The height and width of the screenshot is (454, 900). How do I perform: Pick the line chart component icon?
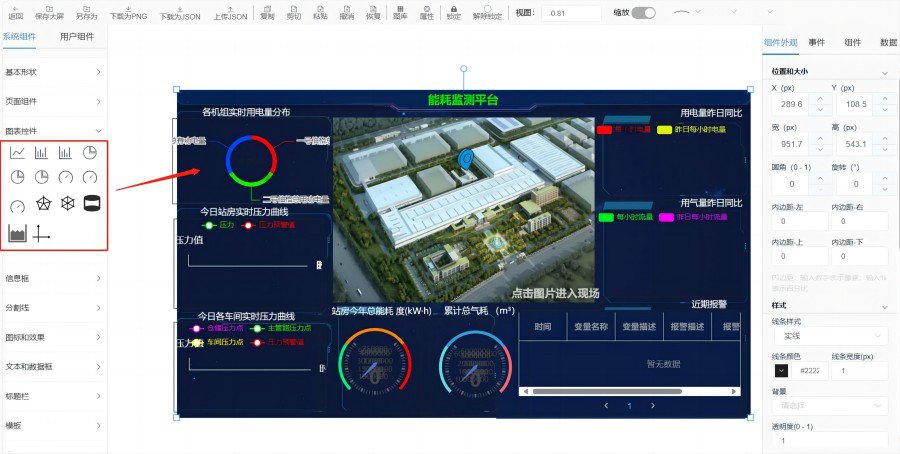(17, 153)
